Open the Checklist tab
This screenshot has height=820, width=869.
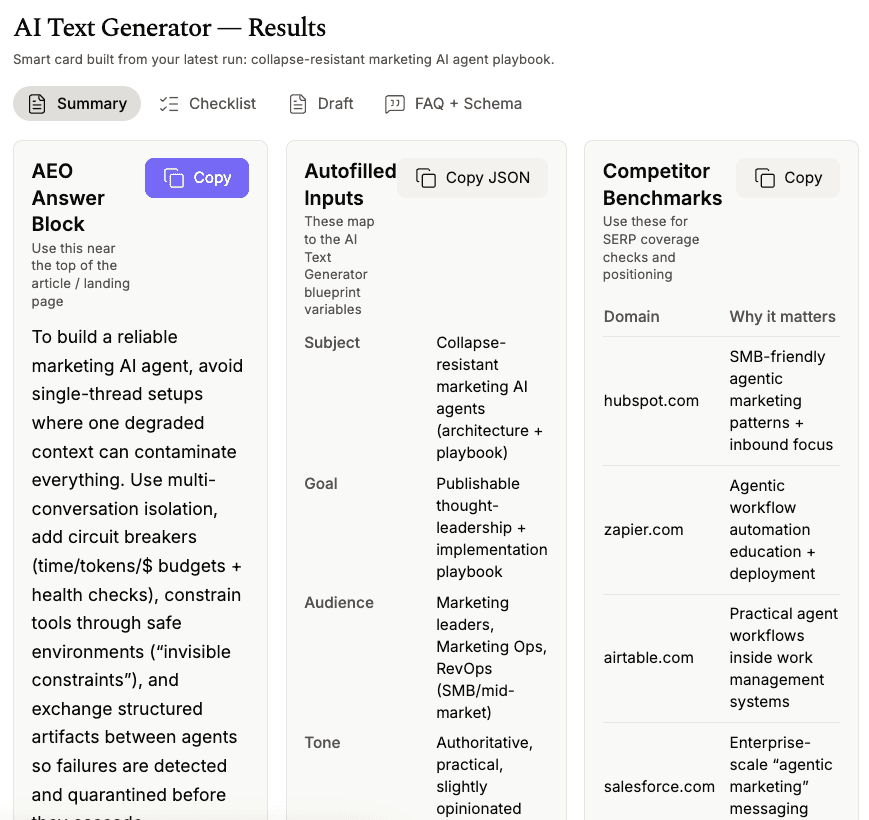coord(208,104)
